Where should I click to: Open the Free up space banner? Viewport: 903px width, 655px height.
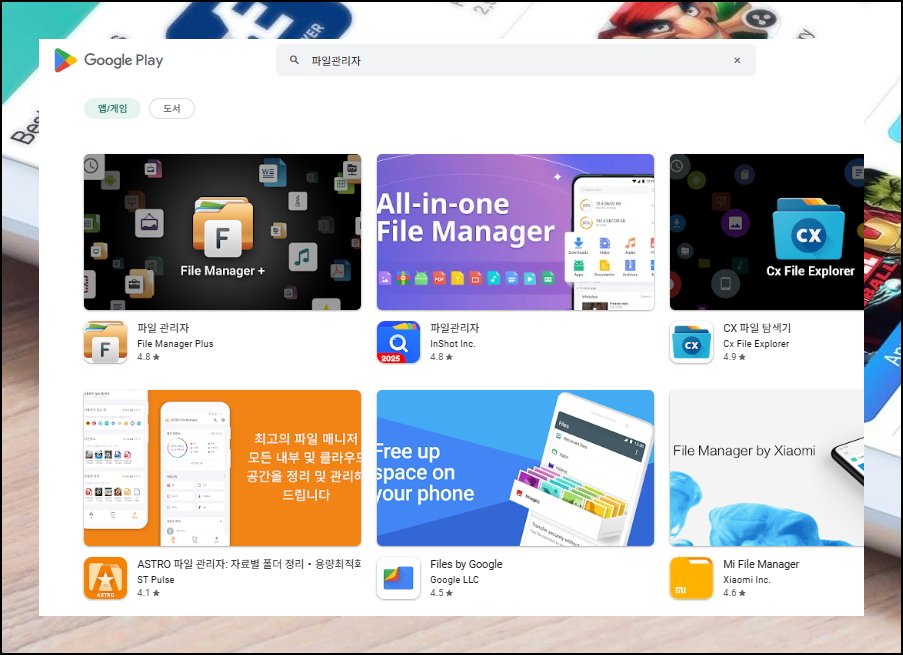click(x=515, y=468)
